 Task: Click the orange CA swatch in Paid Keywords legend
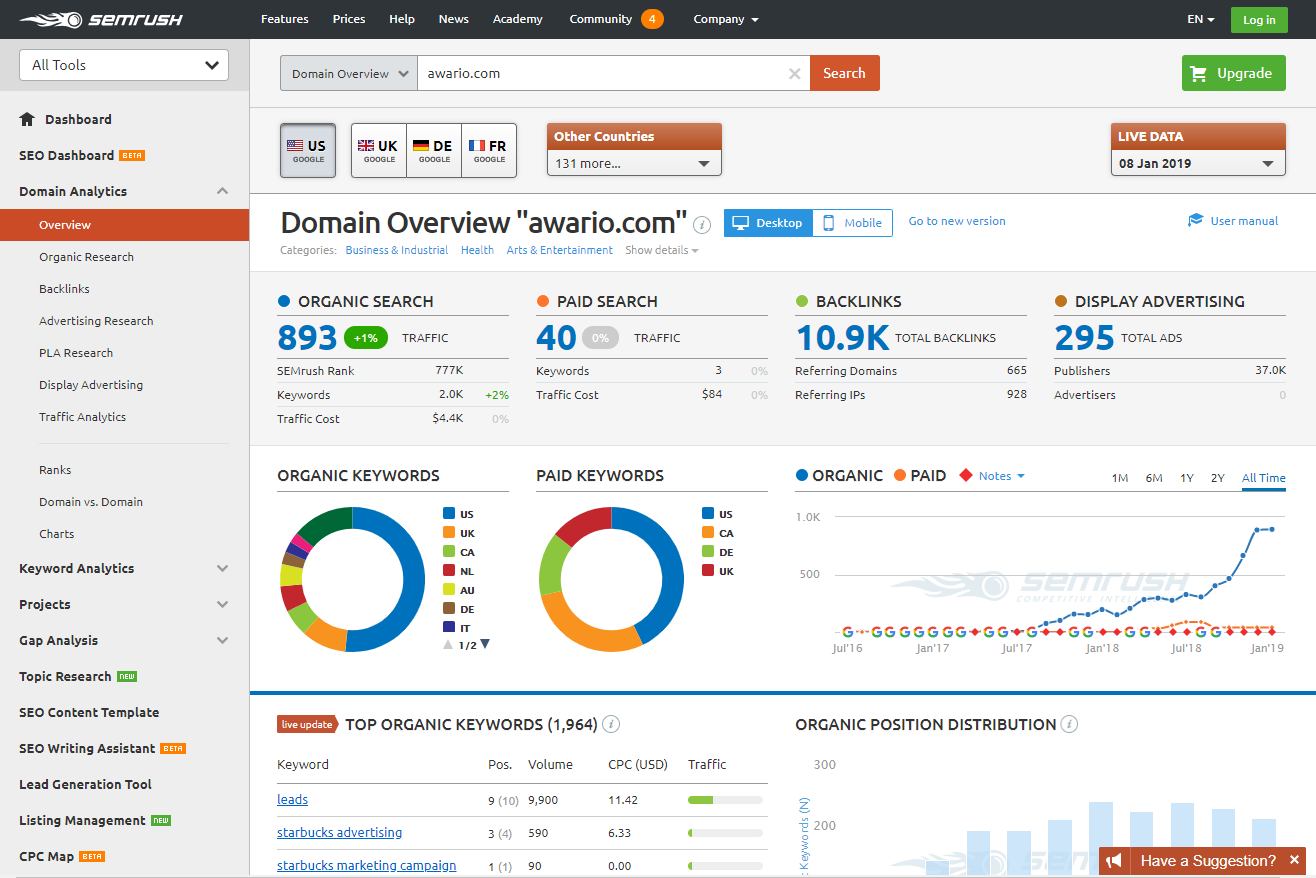pyautogui.click(x=708, y=532)
